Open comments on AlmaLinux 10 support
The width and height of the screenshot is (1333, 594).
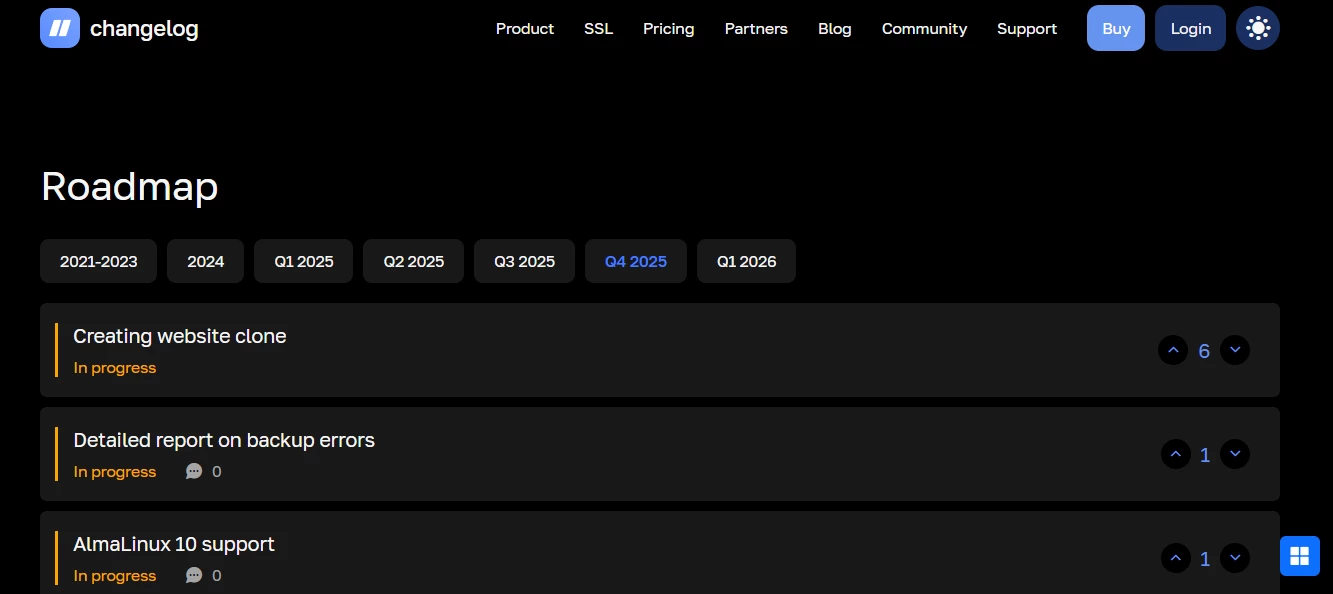coord(194,575)
